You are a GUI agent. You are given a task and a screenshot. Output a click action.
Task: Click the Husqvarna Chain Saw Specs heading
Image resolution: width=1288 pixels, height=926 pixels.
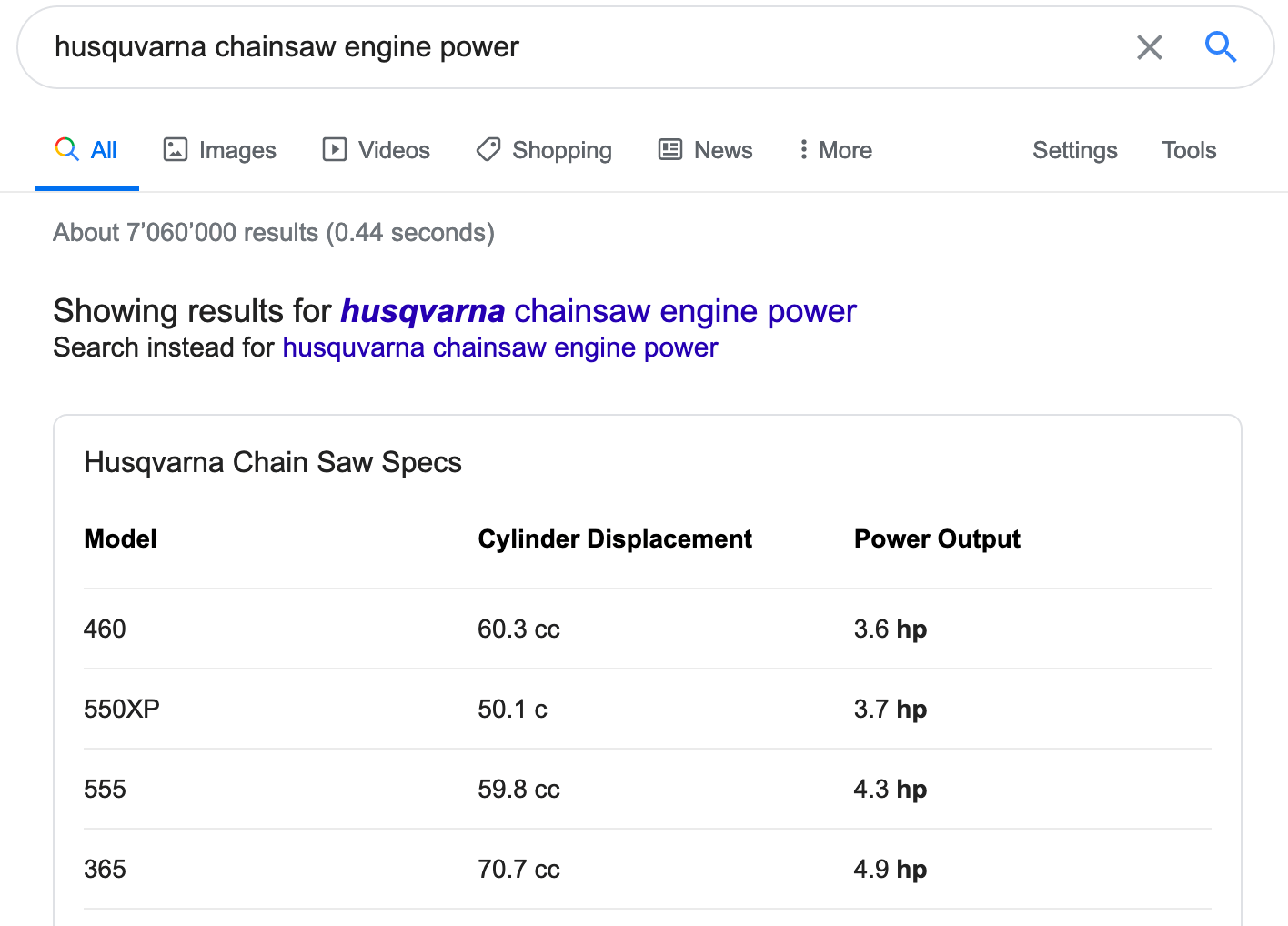[273, 462]
